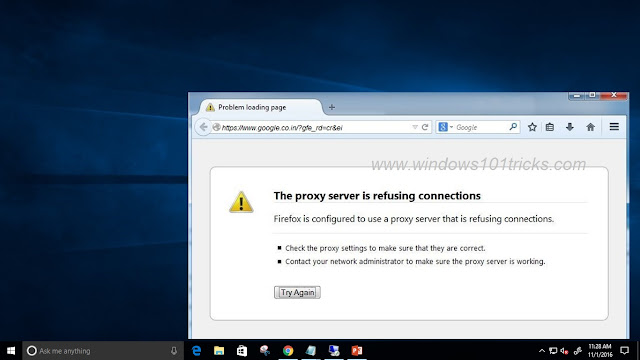Click the Cortana microphone icon

tap(174, 351)
